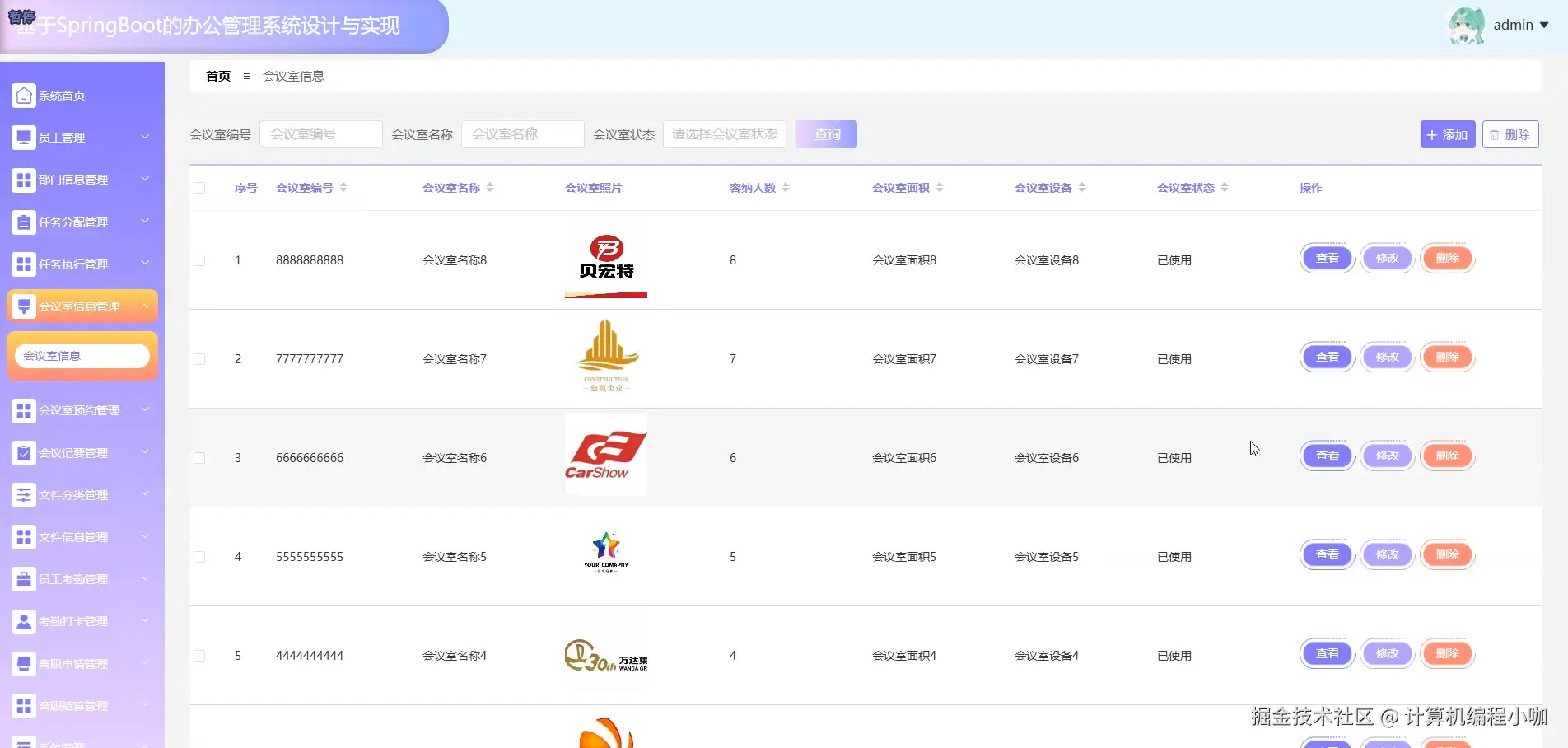Click the 考勤打卡管理 person icon

(x=24, y=621)
